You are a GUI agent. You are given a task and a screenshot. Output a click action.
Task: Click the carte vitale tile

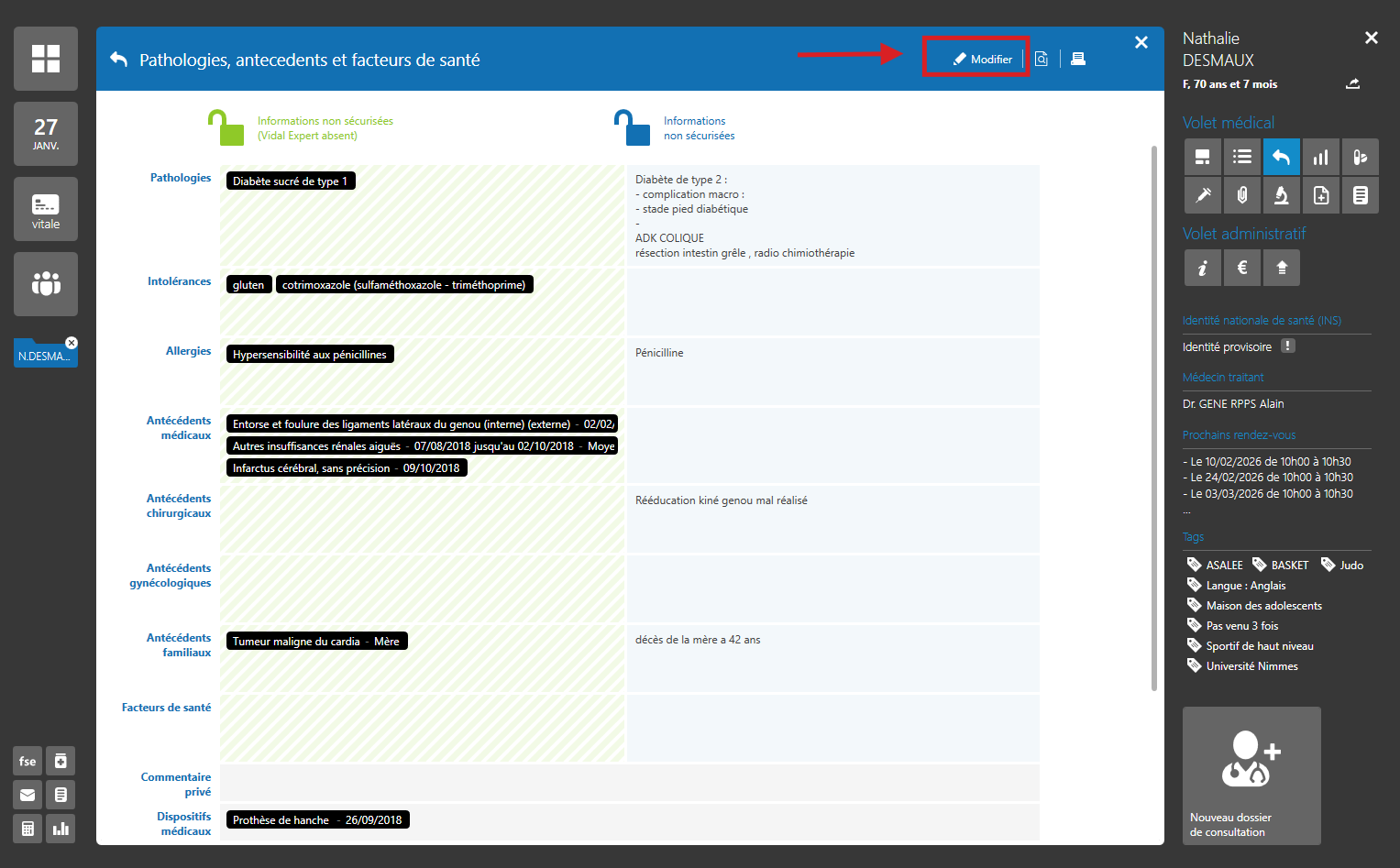[46, 209]
